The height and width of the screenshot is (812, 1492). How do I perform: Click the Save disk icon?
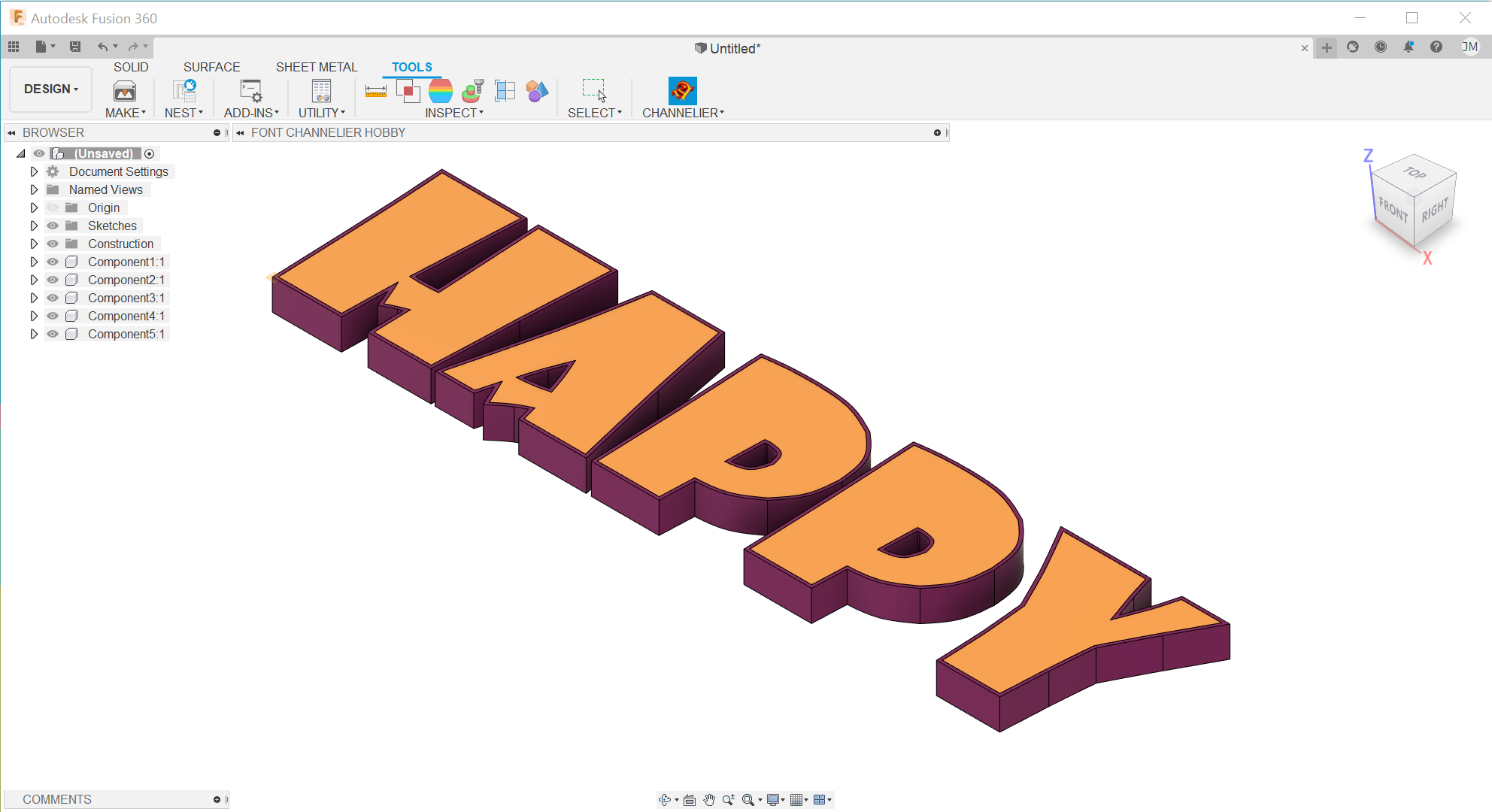click(x=75, y=47)
